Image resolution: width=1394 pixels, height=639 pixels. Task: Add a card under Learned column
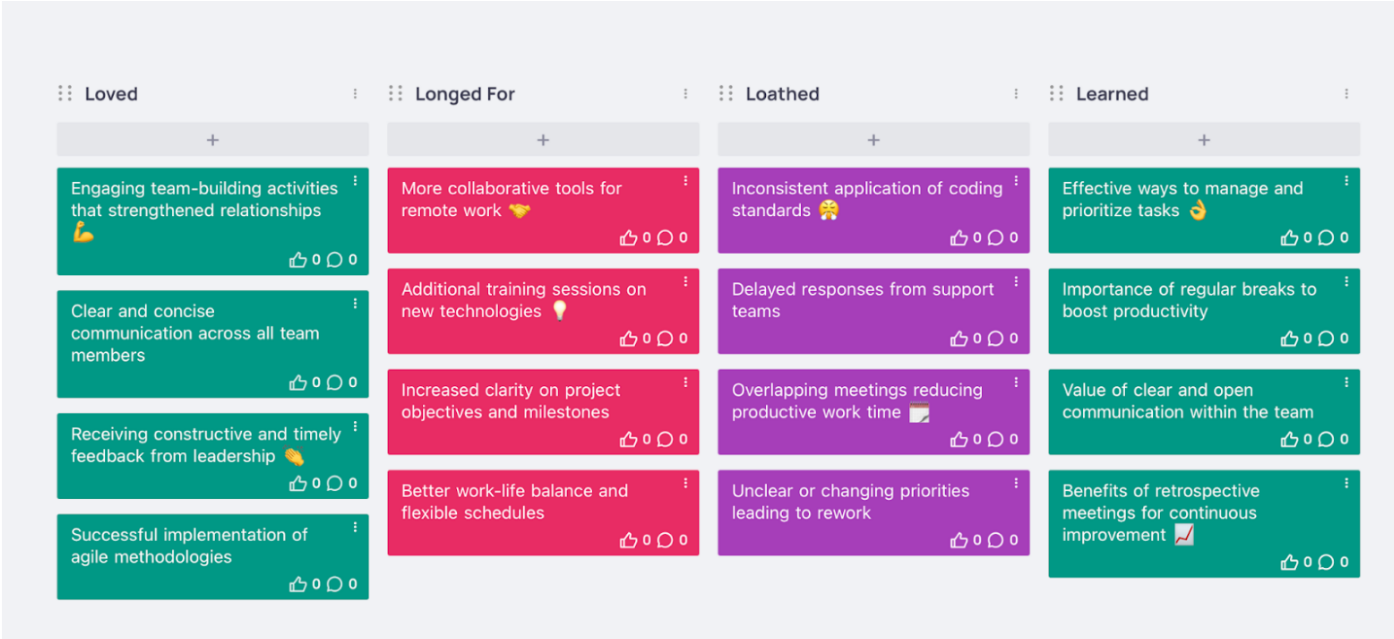tap(1204, 140)
